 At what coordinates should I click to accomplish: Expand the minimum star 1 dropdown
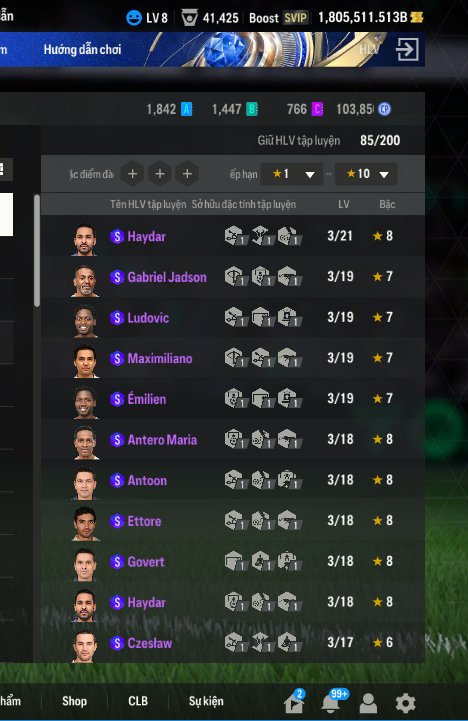point(292,174)
